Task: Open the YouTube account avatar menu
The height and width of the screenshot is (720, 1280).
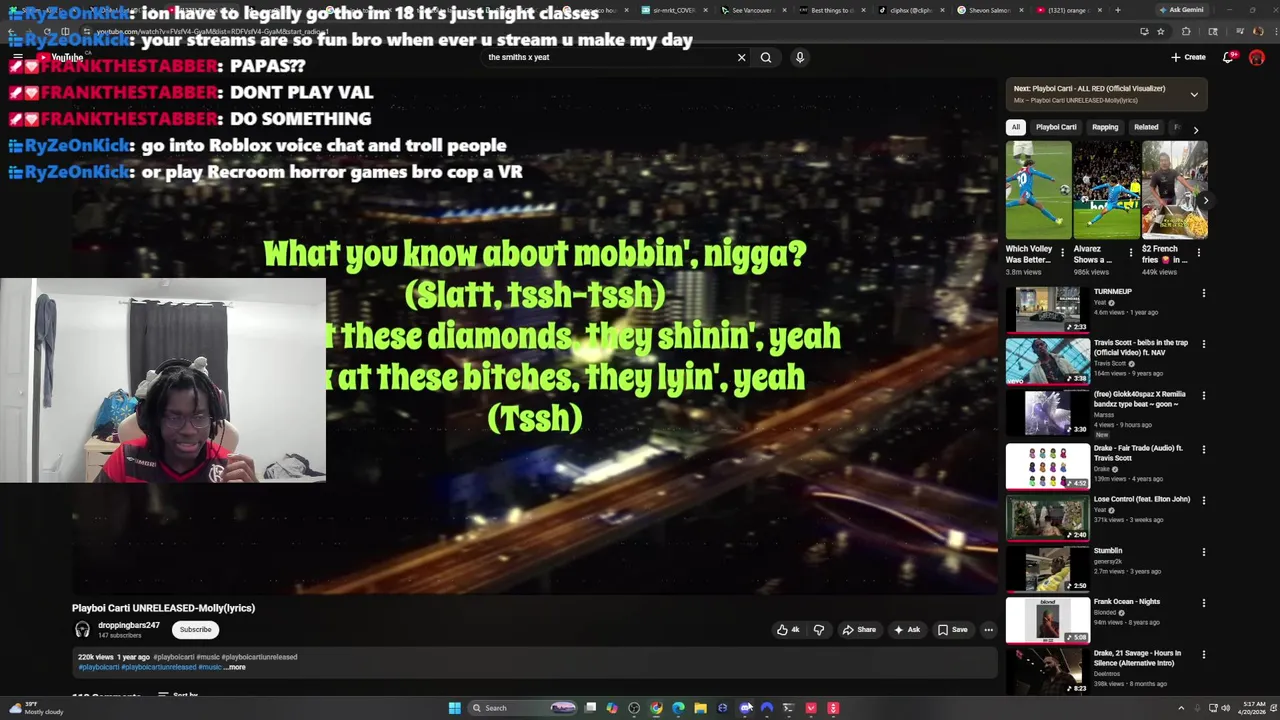Action: [1257, 57]
